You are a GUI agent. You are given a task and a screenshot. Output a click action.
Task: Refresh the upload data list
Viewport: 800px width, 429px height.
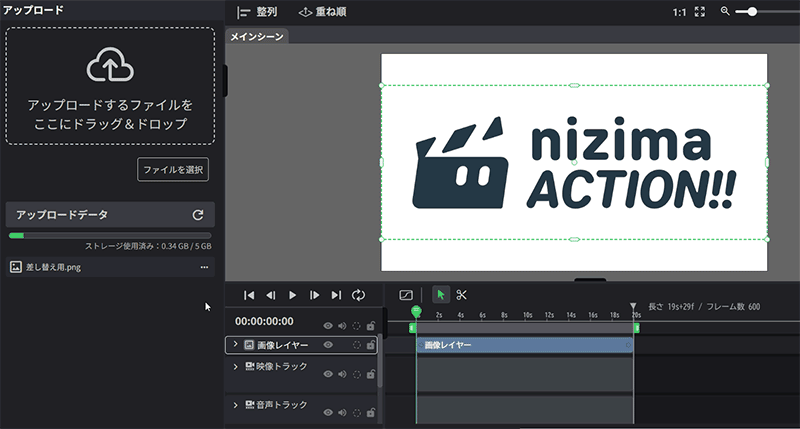(198, 215)
